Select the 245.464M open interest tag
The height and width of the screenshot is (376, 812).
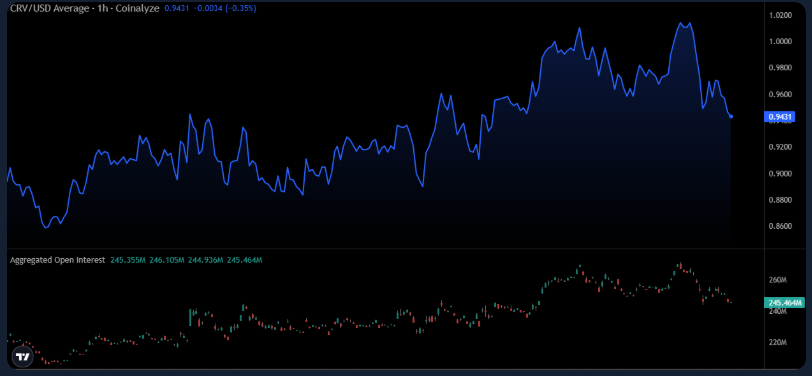coord(785,302)
